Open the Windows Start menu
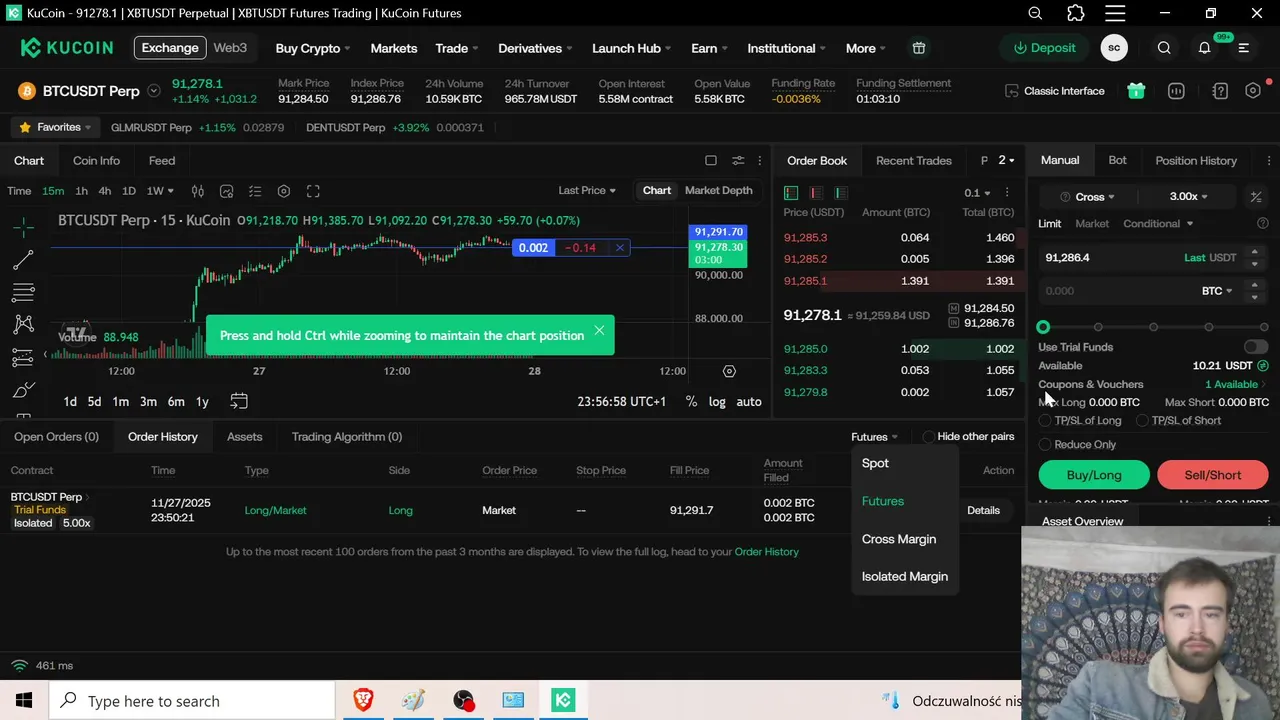Screen dimensions: 1280x720 [24, 701]
